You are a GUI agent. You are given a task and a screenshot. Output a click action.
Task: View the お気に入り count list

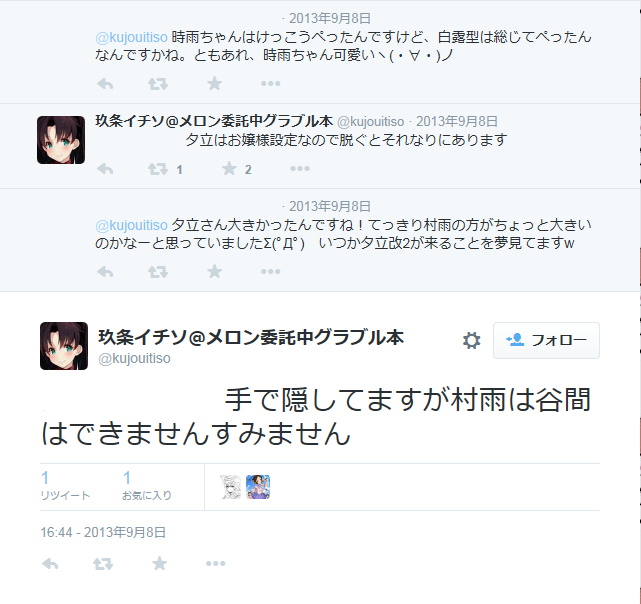(146, 486)
